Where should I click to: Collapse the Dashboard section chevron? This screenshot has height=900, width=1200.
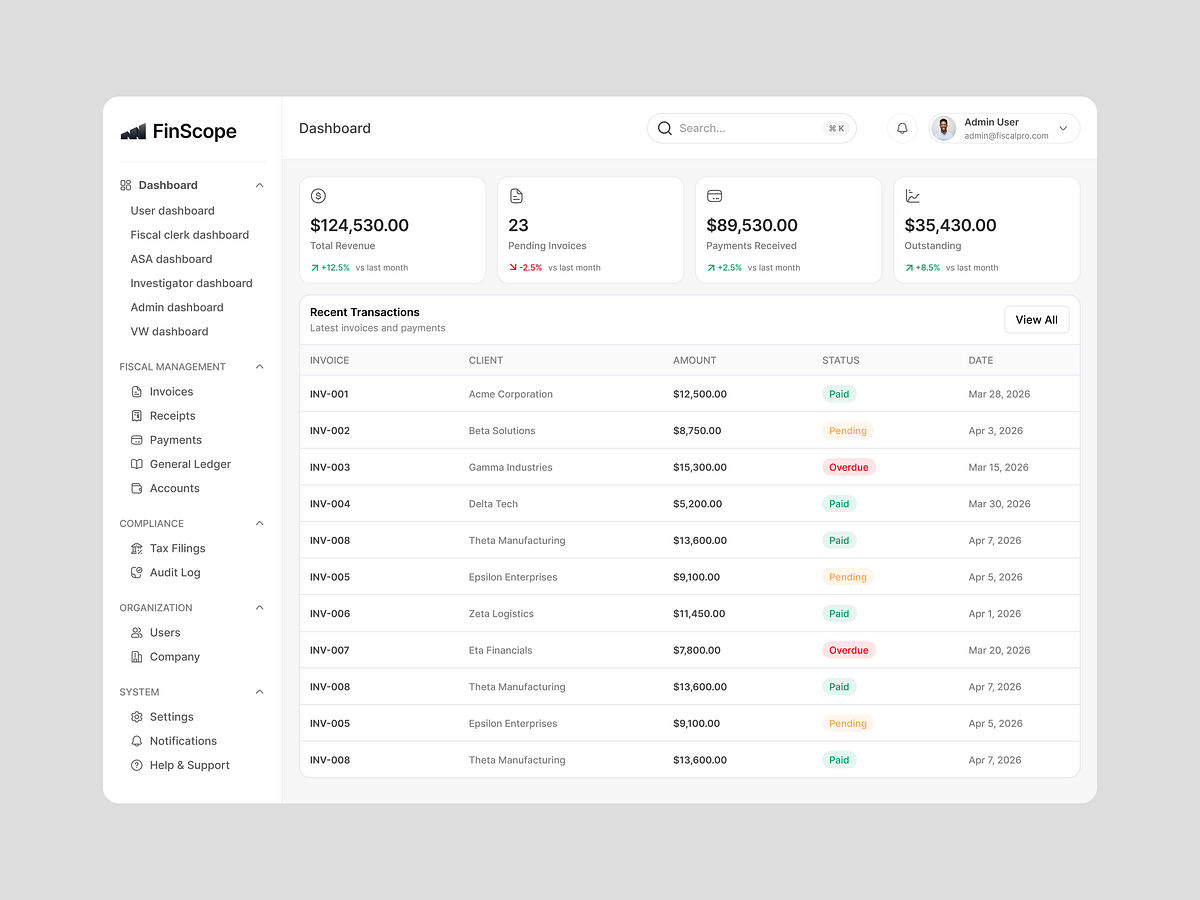260,185
